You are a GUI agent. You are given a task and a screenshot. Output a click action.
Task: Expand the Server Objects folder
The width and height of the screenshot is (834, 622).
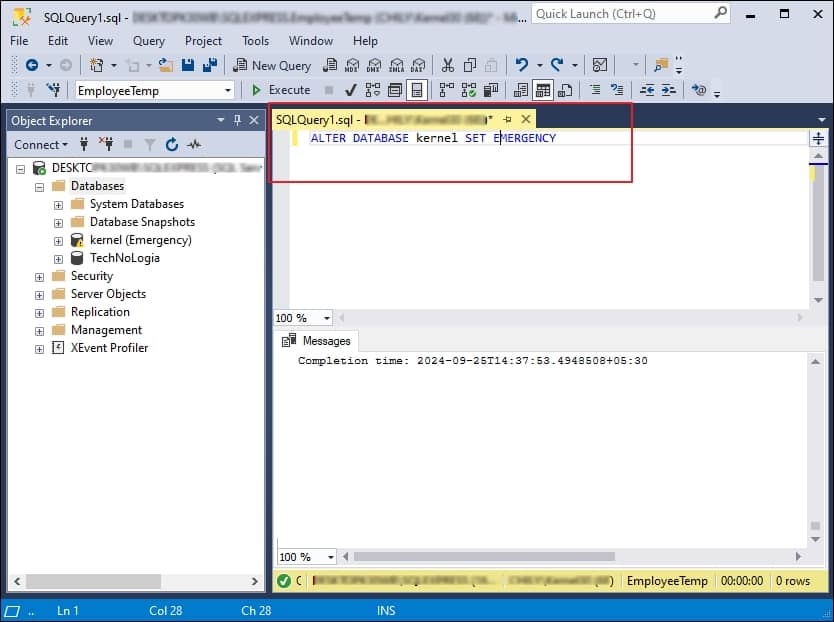pos(39,295)
